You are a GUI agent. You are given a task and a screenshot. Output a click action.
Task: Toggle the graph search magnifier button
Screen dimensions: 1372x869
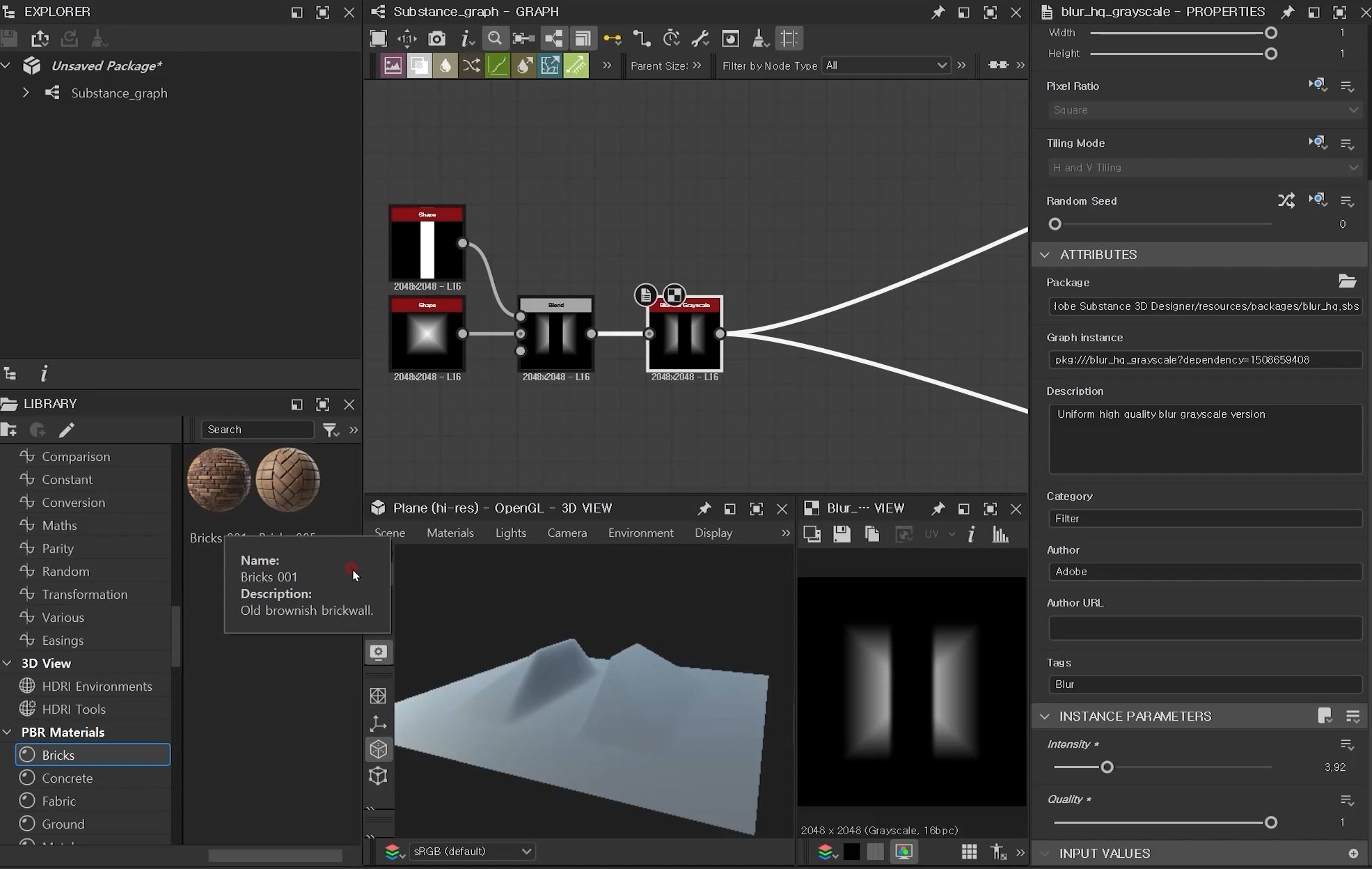(494, 39)
